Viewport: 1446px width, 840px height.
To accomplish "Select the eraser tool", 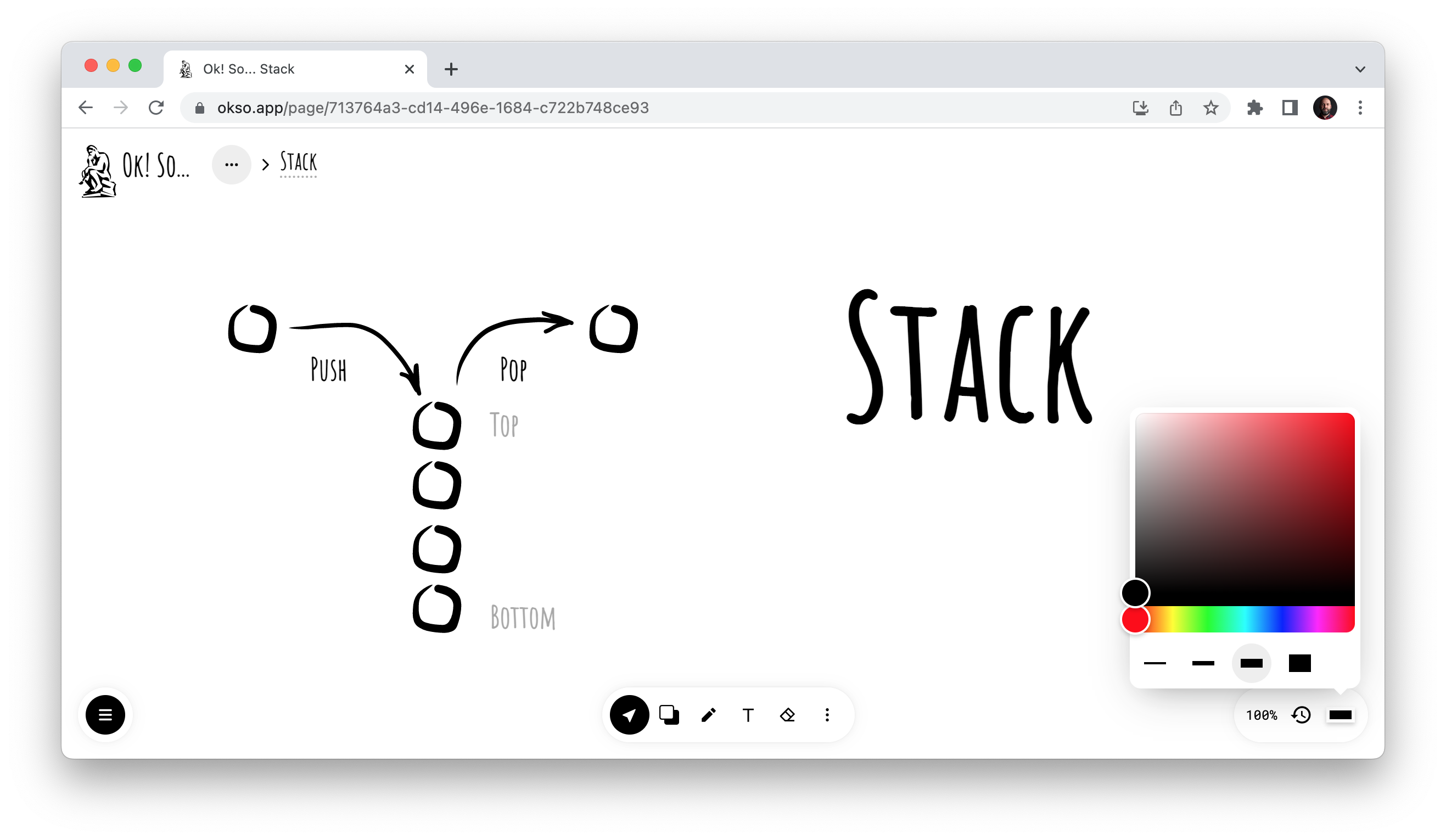I will [787, 715].
